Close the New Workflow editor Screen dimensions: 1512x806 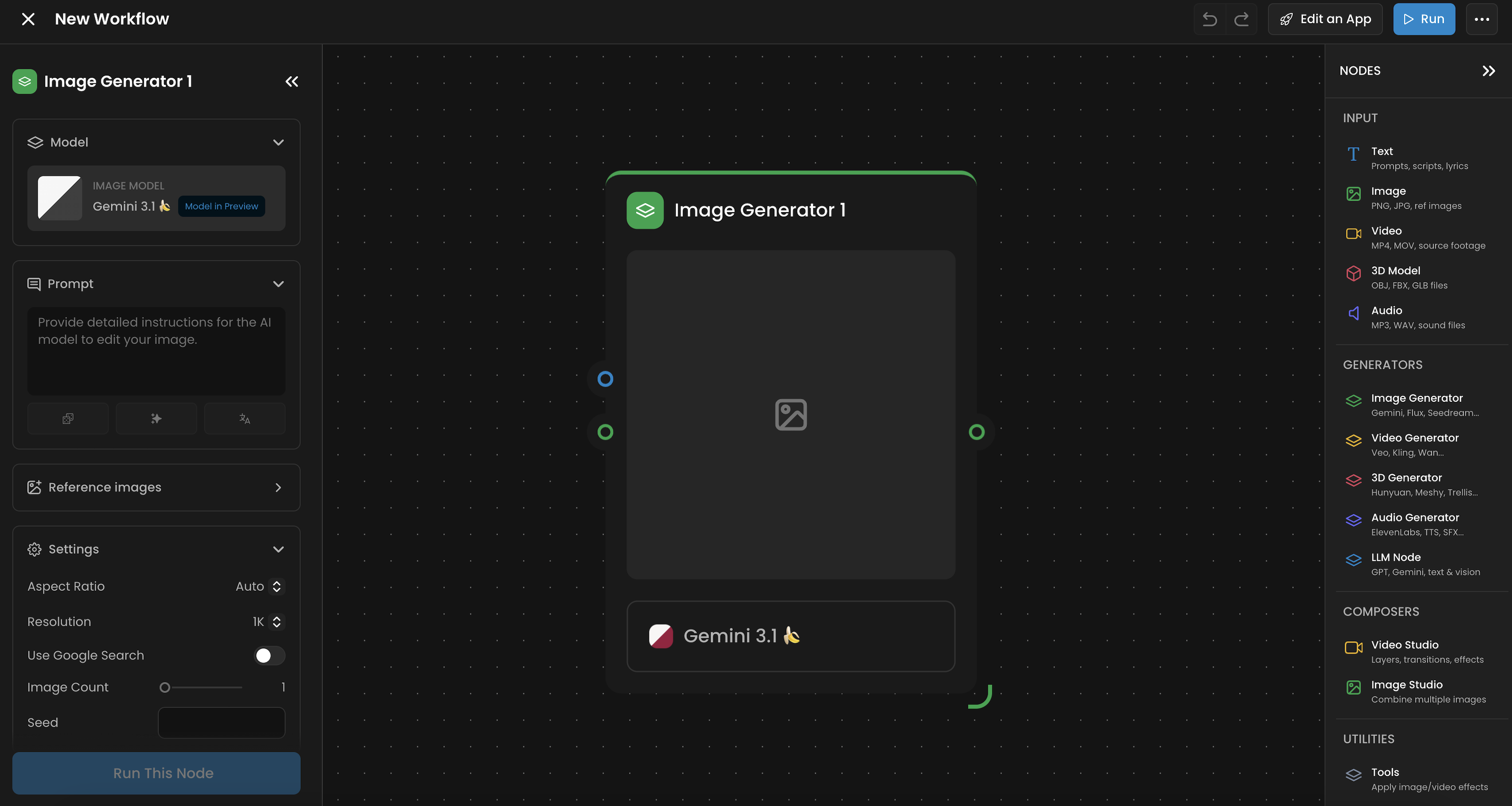[28, 20]
